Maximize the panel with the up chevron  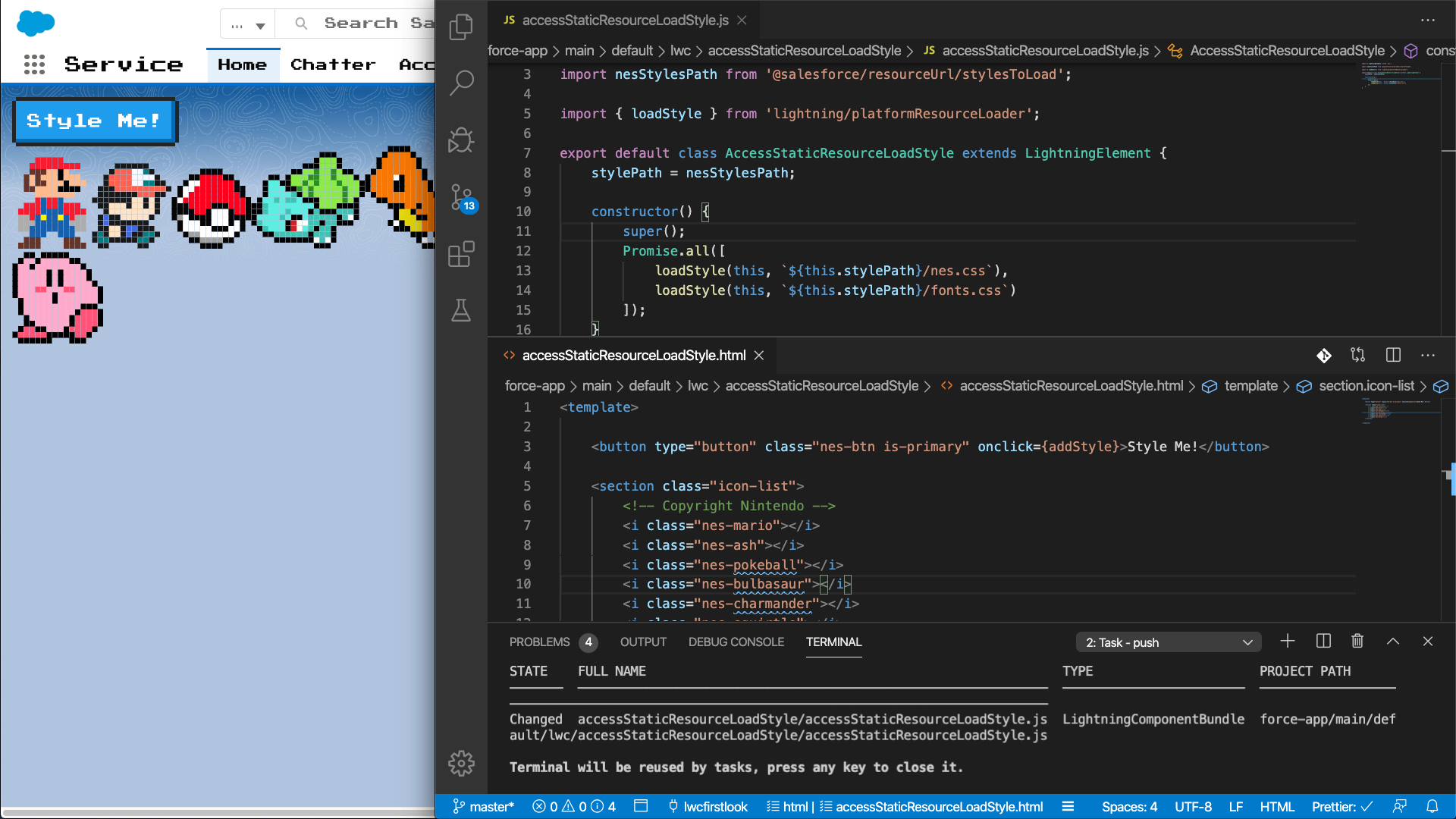click(1393, 642)
